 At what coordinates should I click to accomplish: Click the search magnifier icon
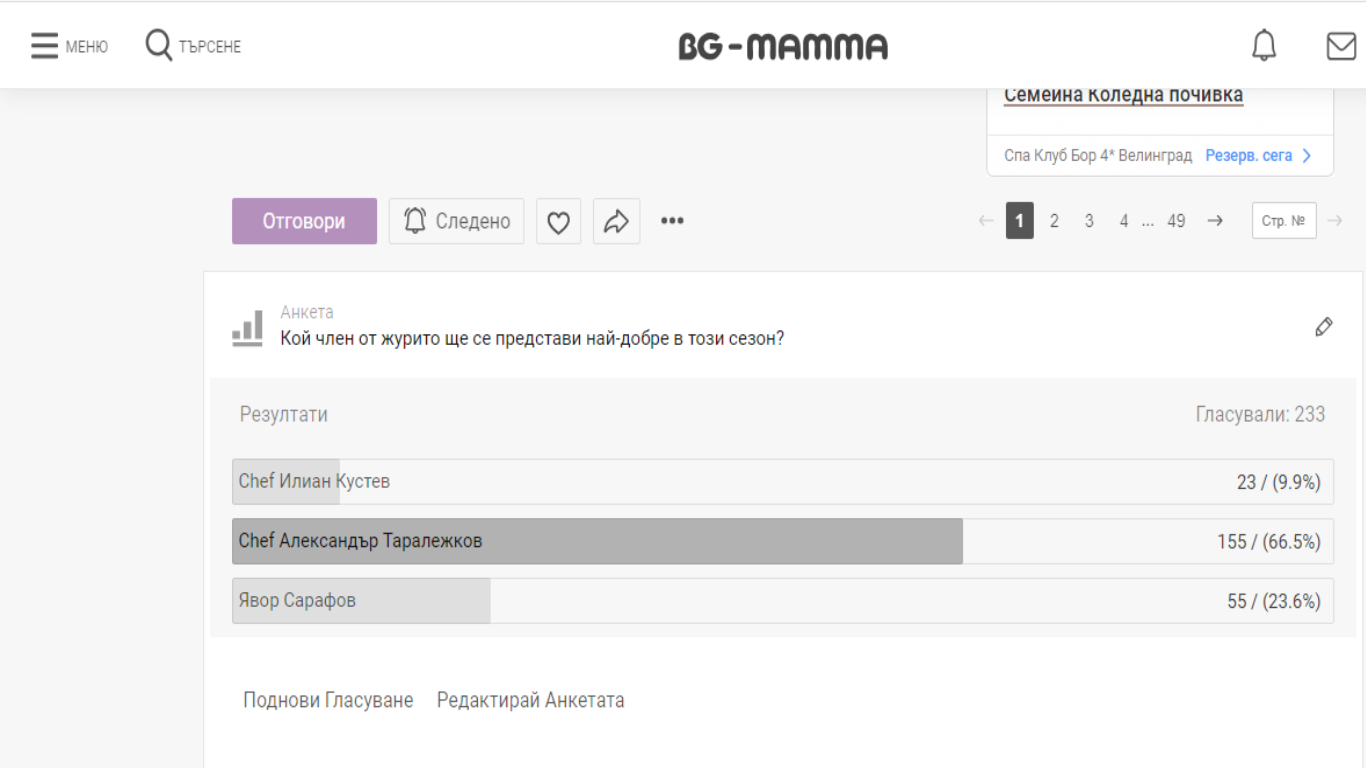(159, 45)
